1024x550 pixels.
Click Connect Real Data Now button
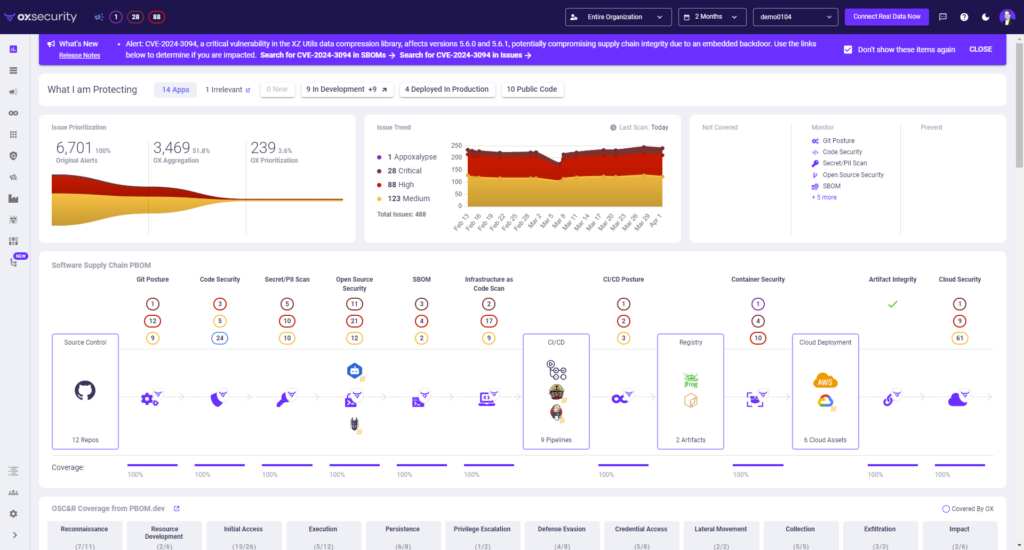click(x=887, y=17)
